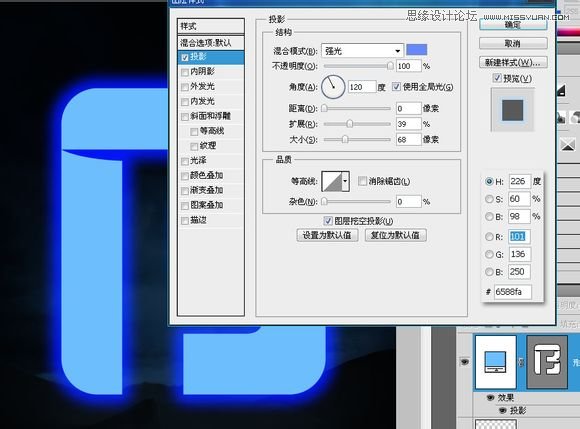Select the blue B radio button next to 250

489,272
